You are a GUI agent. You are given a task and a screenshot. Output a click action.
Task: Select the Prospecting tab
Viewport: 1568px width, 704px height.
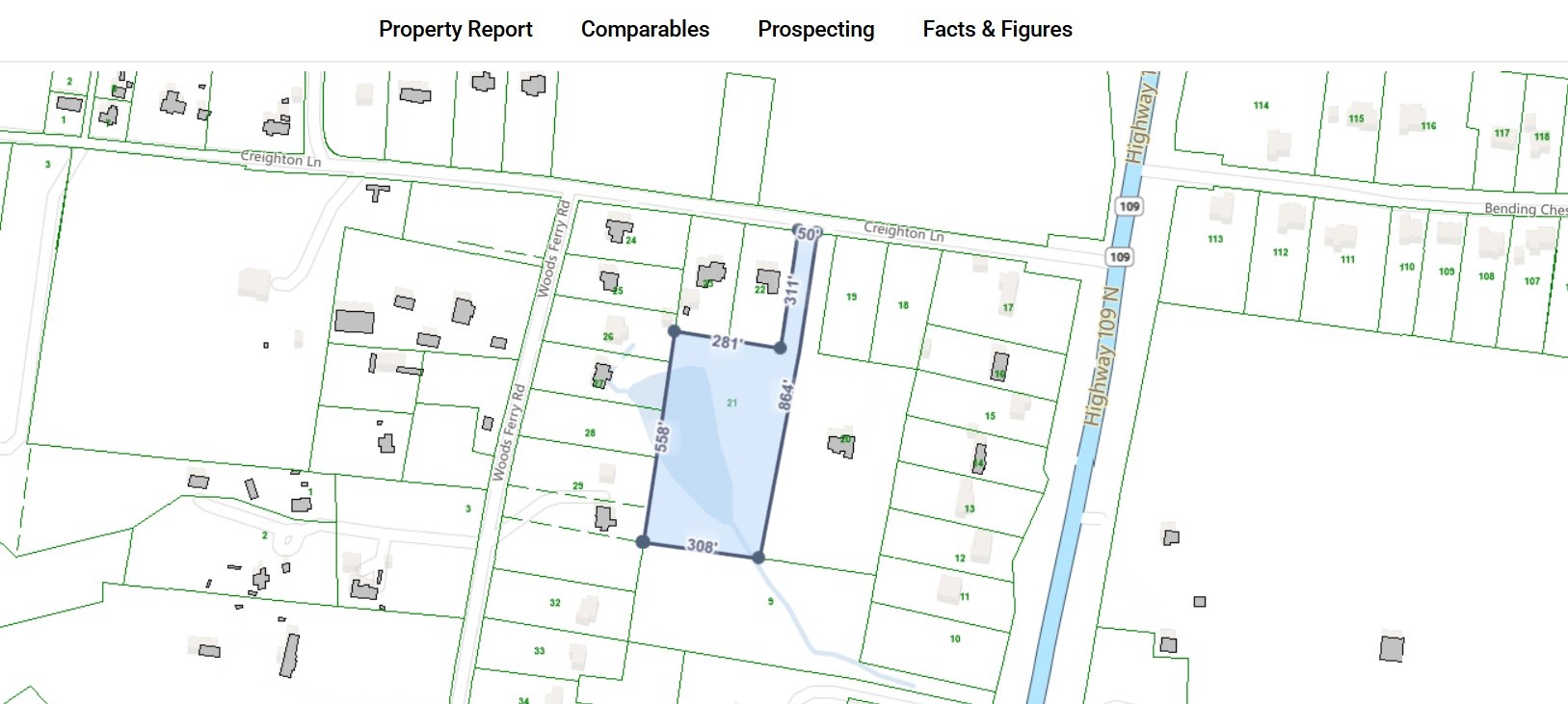tap(815, 30)
